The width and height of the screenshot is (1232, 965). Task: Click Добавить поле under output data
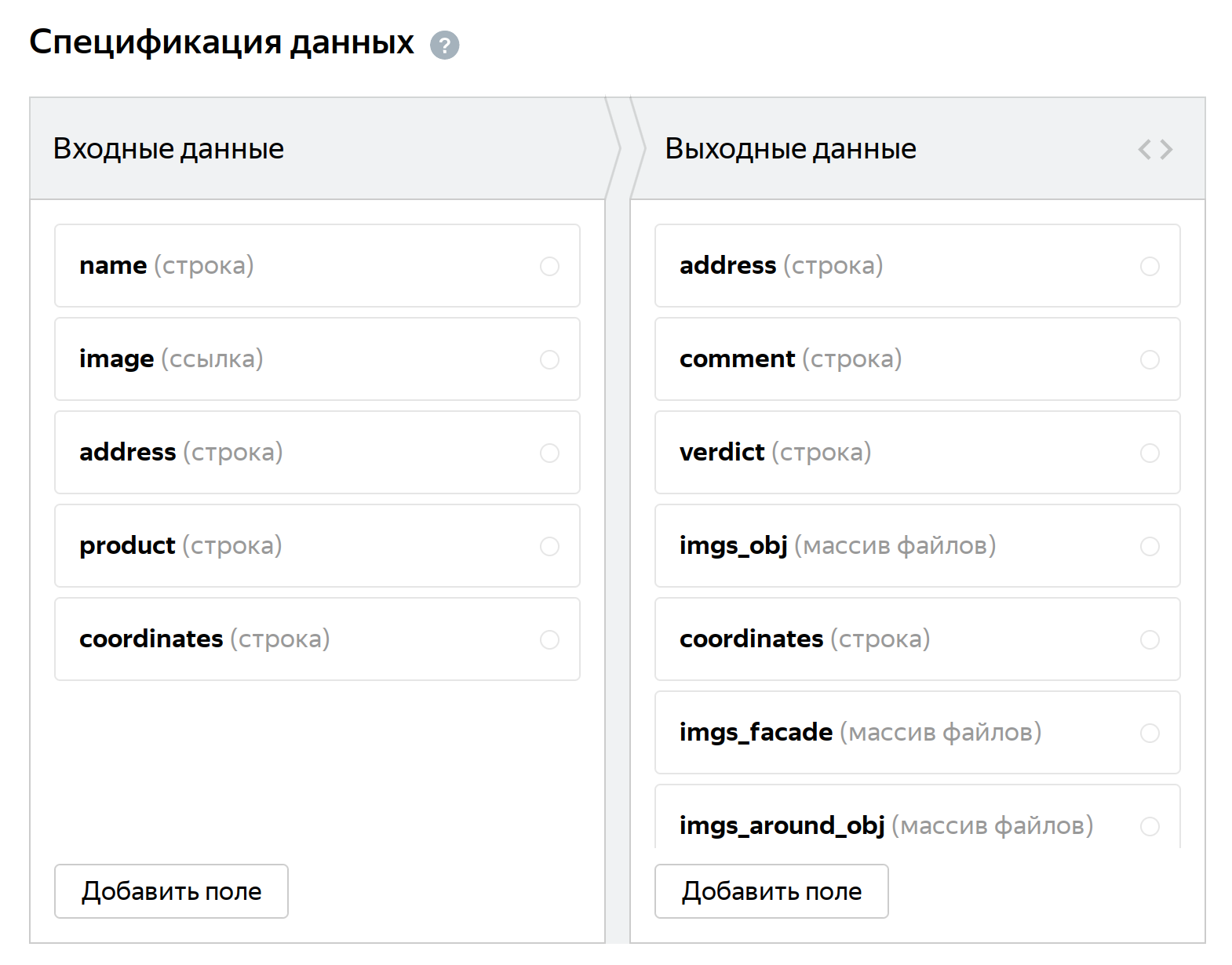tap(771, 891)
